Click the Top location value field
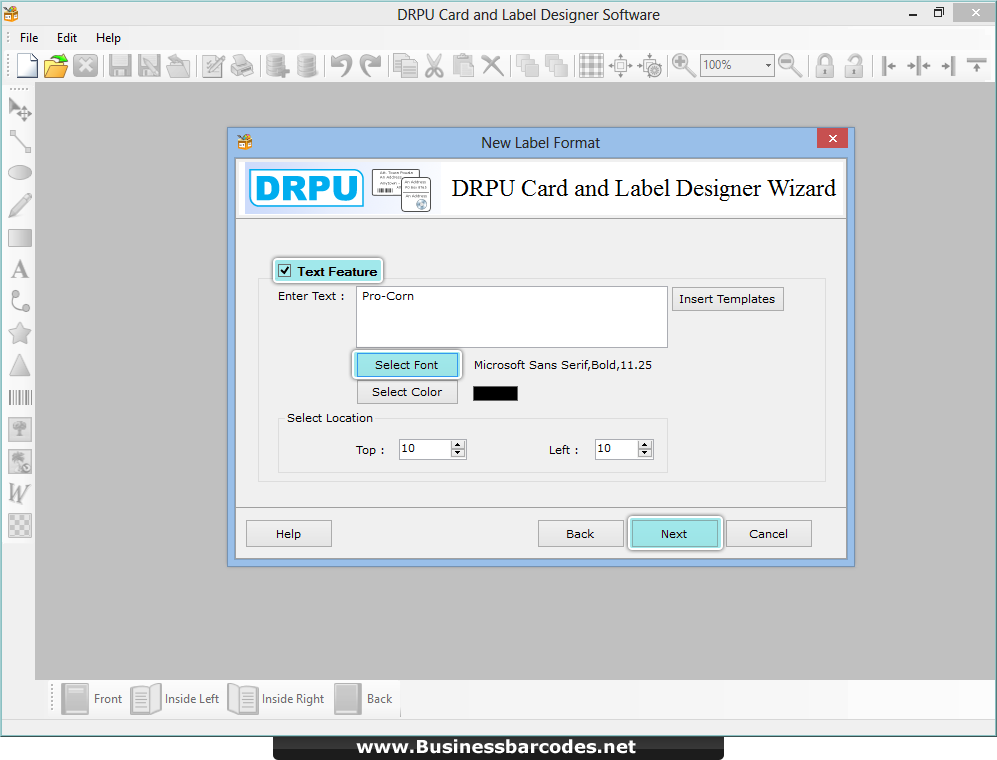This screenshot has width=997, height=760. 425,449
